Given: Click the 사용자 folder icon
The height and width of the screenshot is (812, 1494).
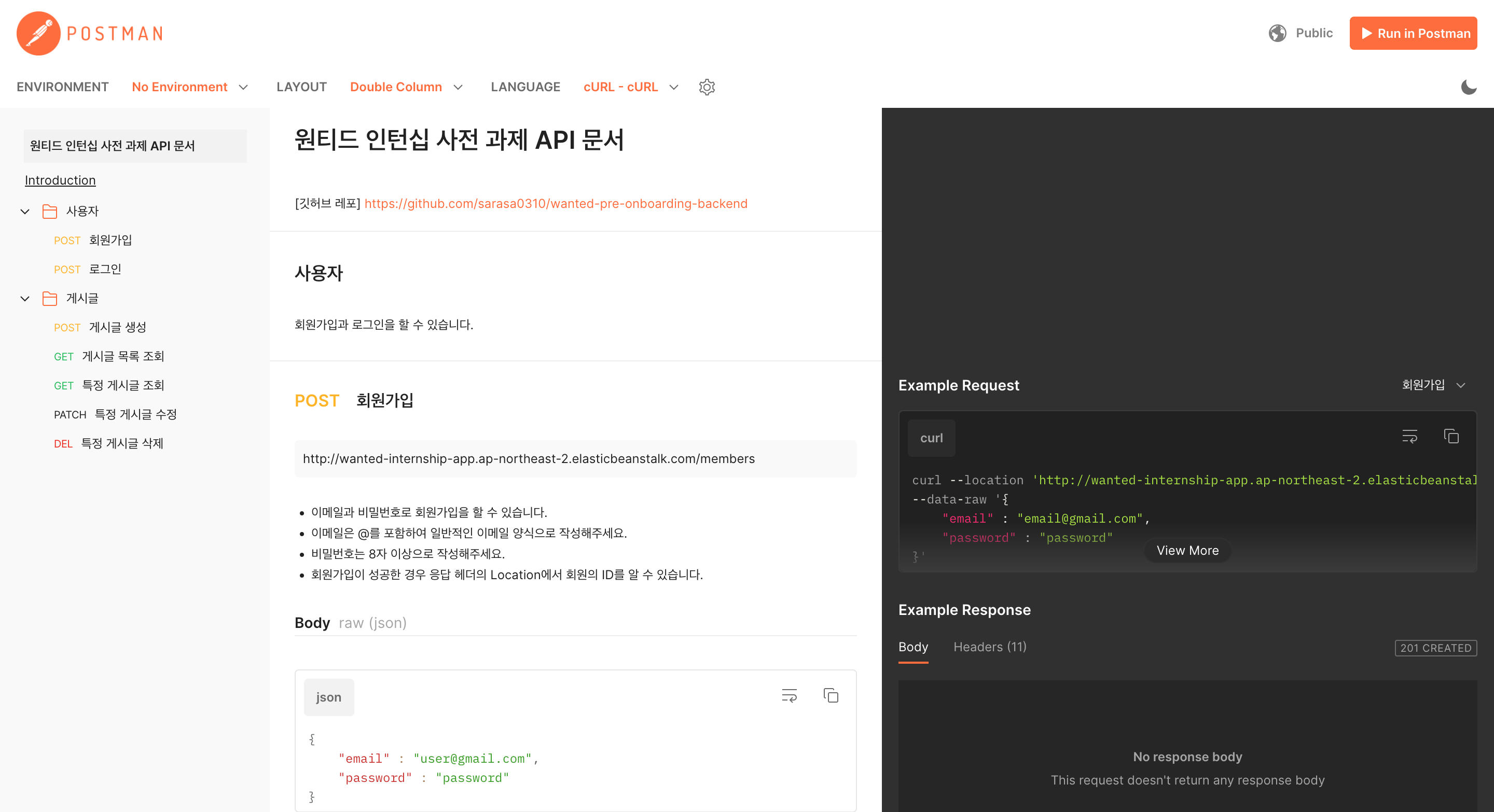Looking at the screenshot, I should [49, 211].
